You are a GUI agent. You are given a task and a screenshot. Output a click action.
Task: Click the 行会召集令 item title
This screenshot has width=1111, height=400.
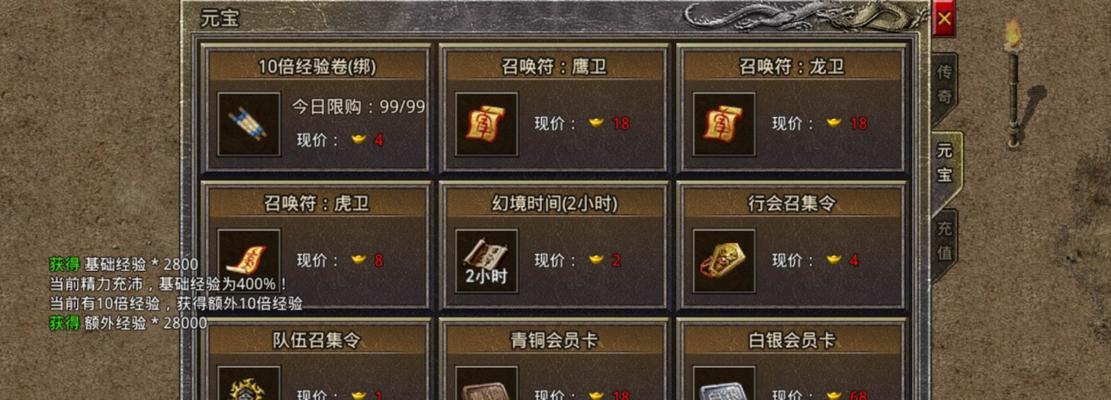pos(791,204)
